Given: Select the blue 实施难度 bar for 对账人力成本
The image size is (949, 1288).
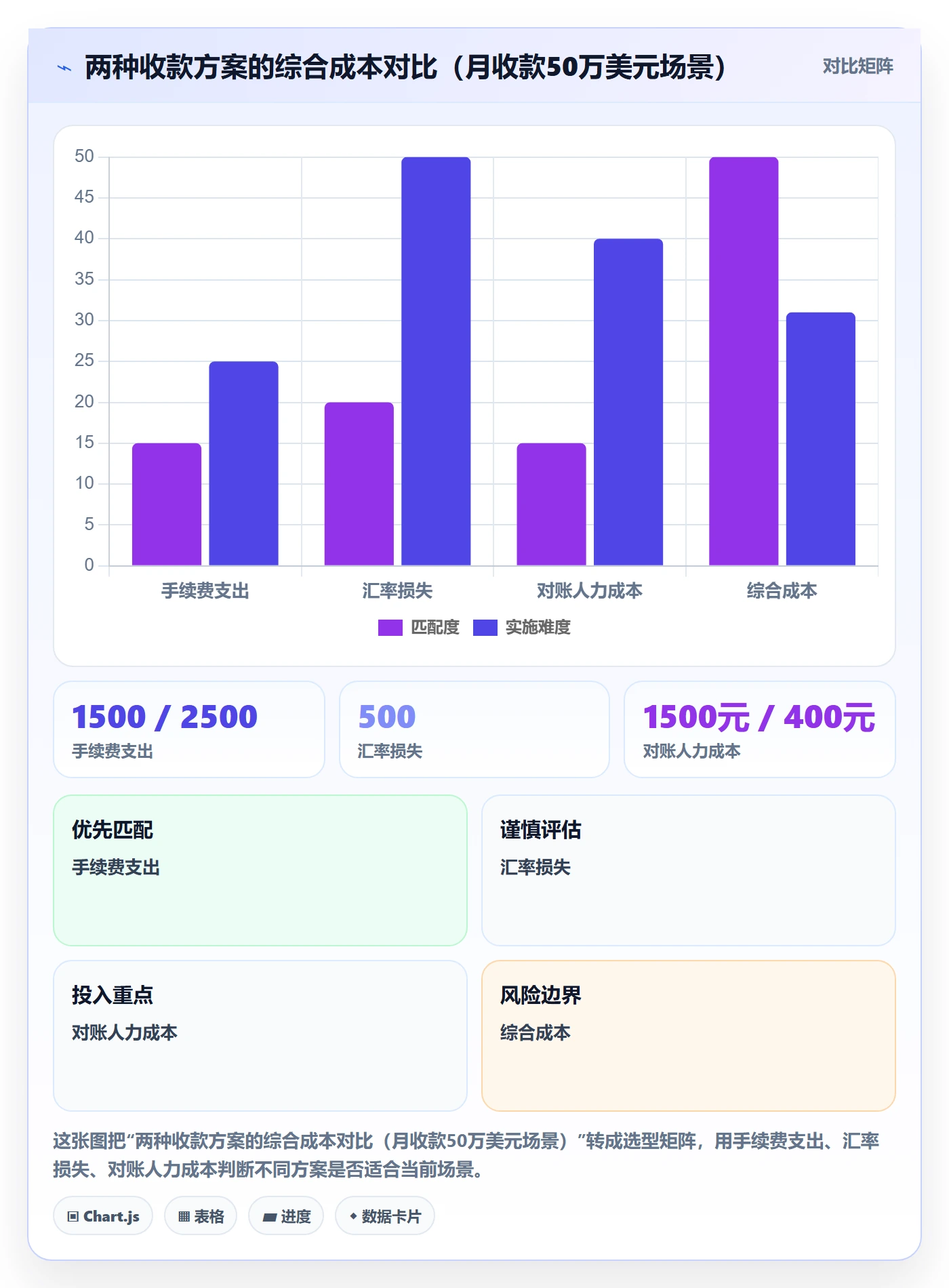Looking at the screenshot, I should pos(628,401).
